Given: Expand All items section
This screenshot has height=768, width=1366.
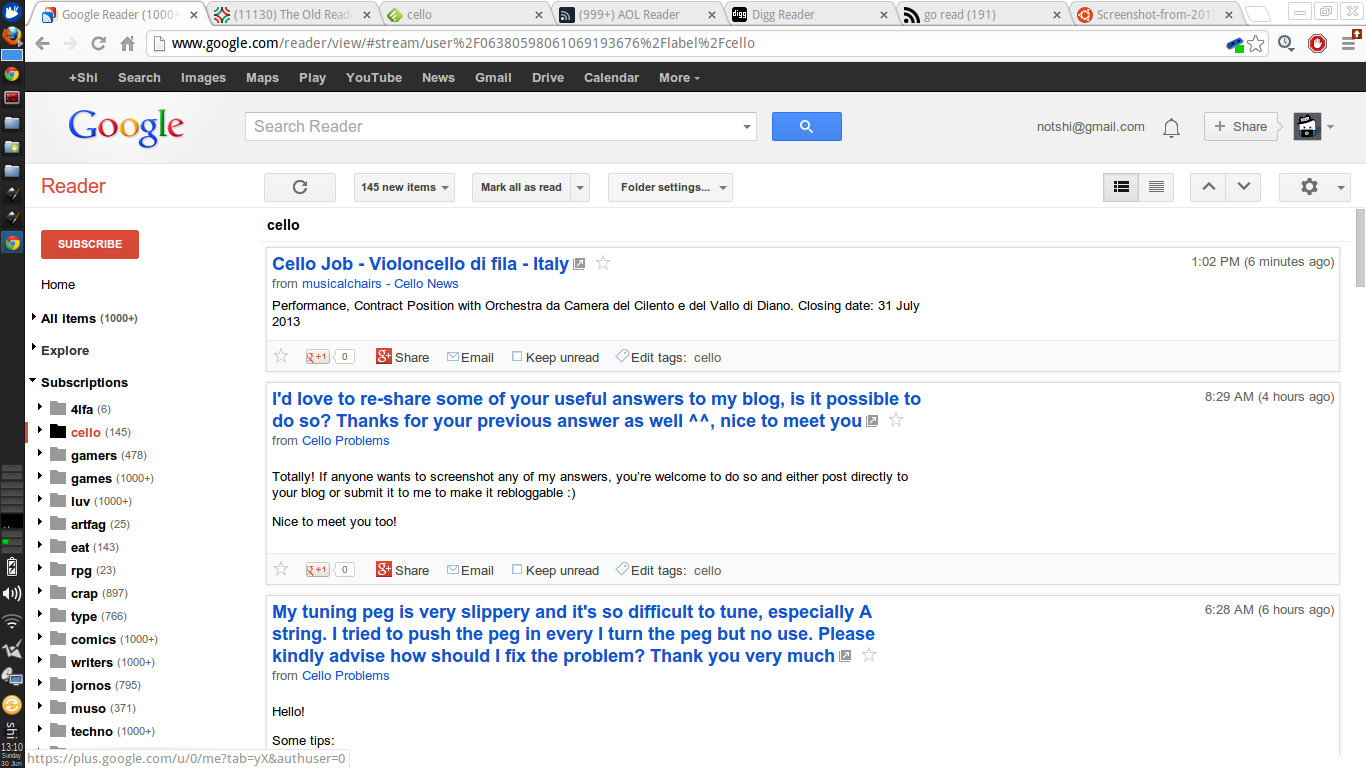Looking at the screenshot, I should coord(34,317).
